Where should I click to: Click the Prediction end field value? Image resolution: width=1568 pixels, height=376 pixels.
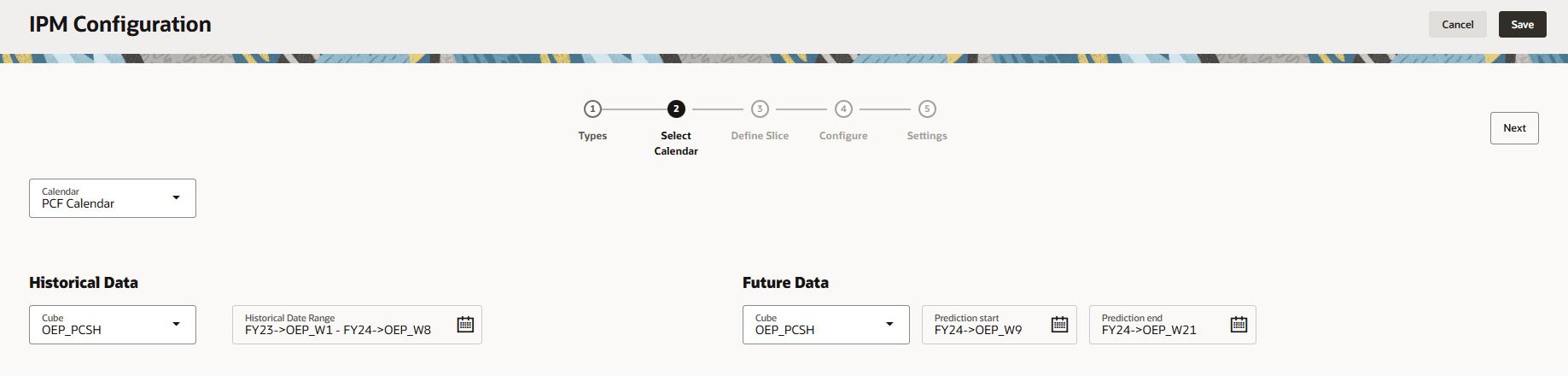point(1149,330)
